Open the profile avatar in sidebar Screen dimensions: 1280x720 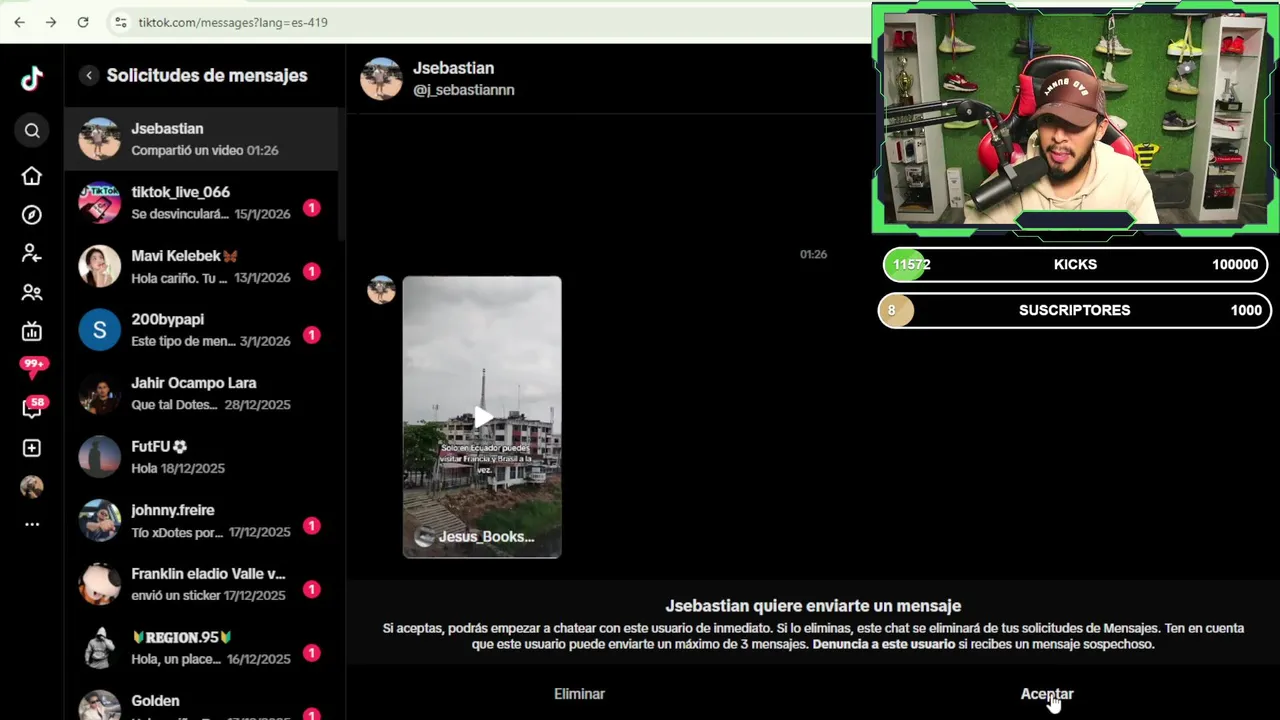[x=32, y=487]
